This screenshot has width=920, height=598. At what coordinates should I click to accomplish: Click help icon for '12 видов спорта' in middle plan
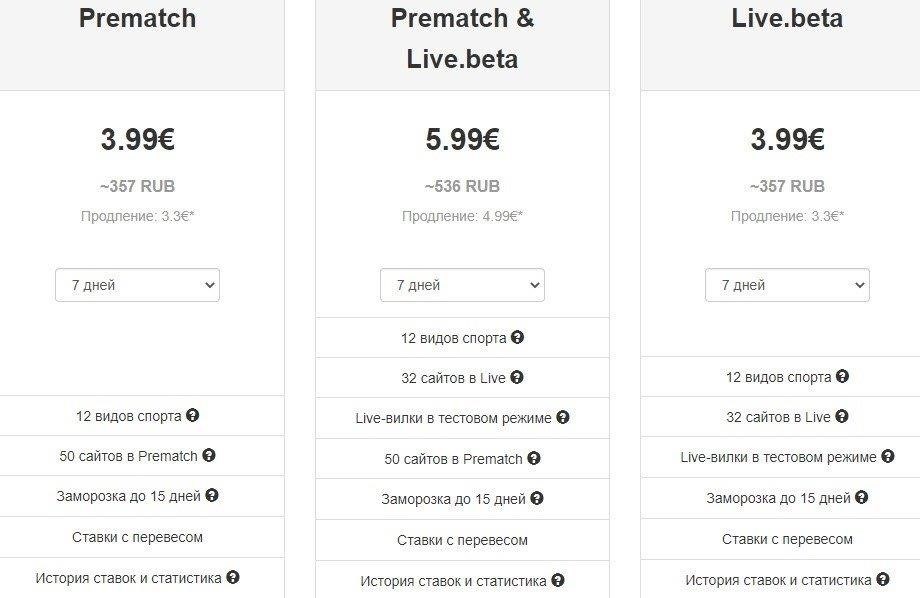517,337
